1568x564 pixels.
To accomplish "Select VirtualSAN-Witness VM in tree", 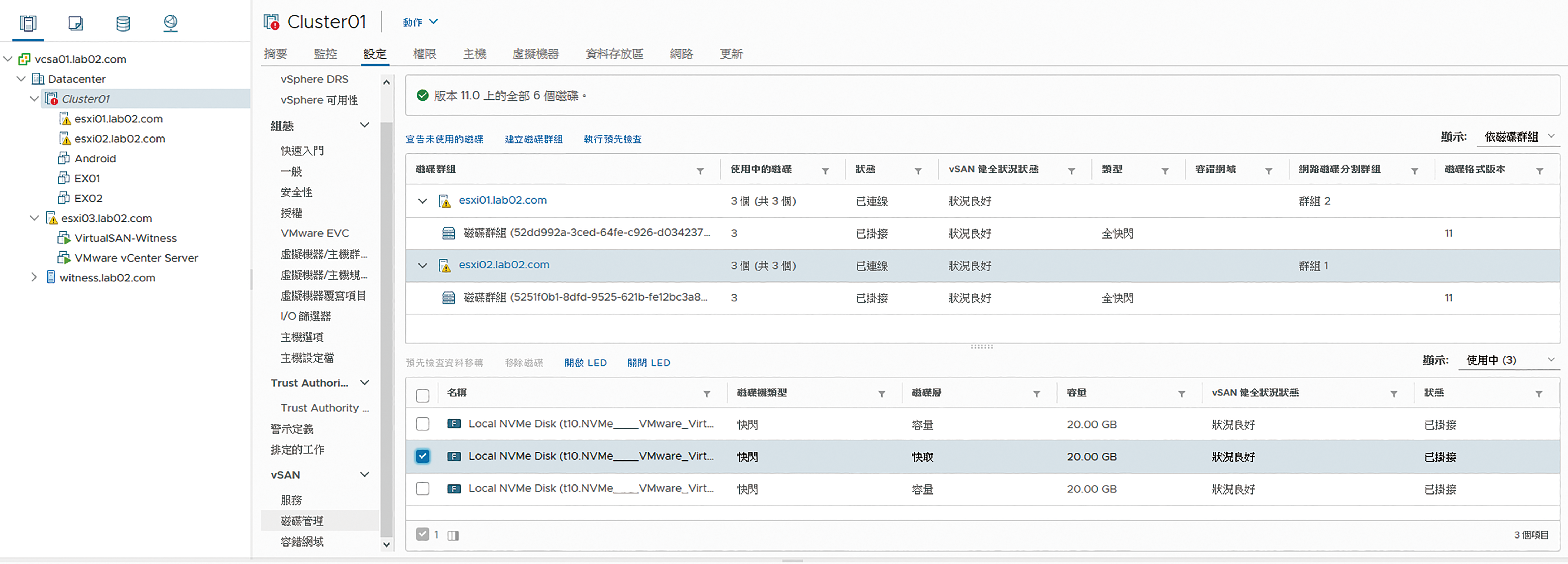I will click(125, 238).
